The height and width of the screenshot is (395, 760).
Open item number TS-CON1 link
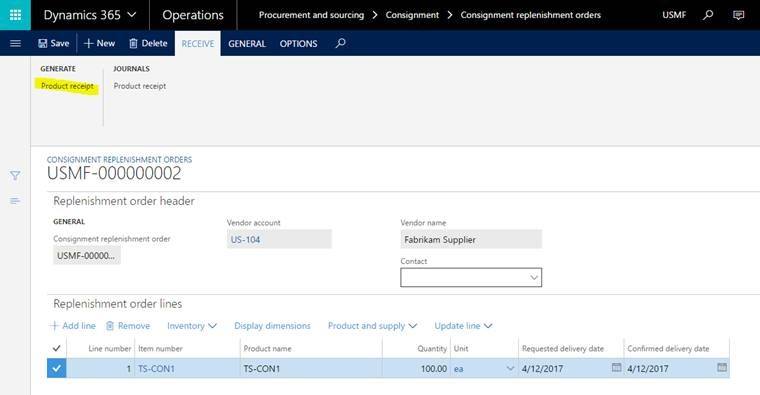156,369
